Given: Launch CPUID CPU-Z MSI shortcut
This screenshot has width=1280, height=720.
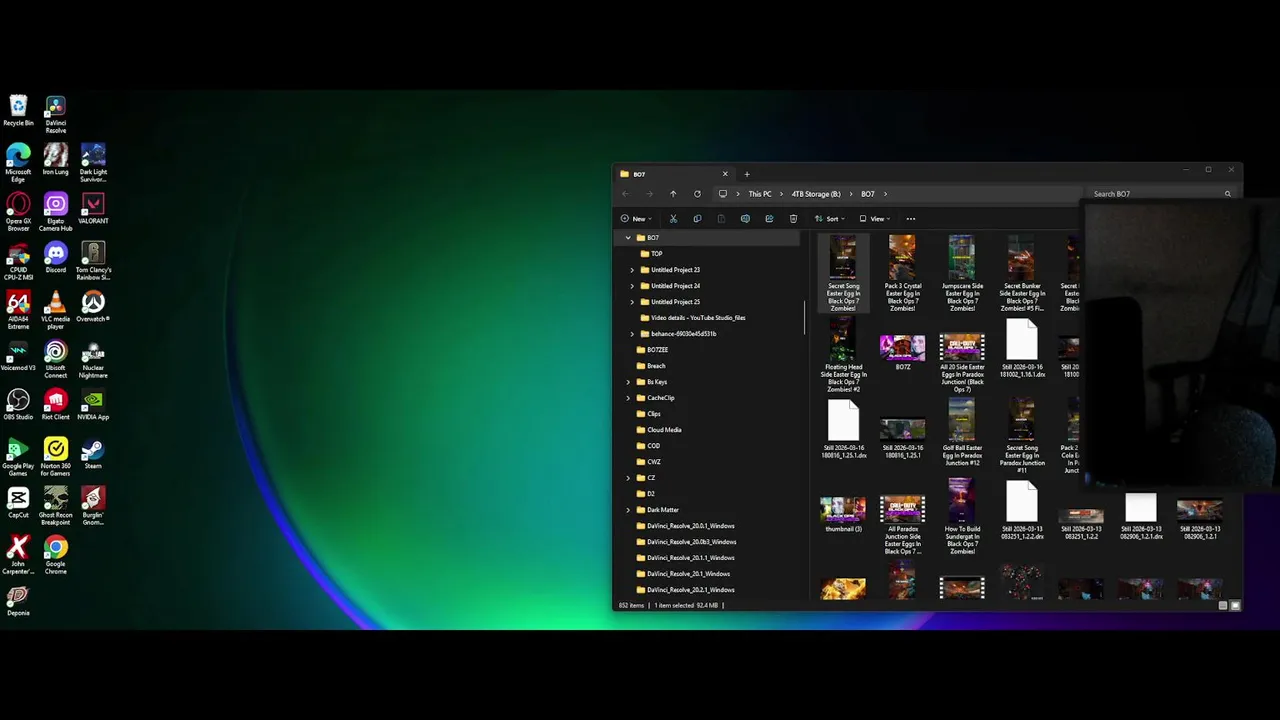Looking at the screenshot, I should tap(18, 262).
